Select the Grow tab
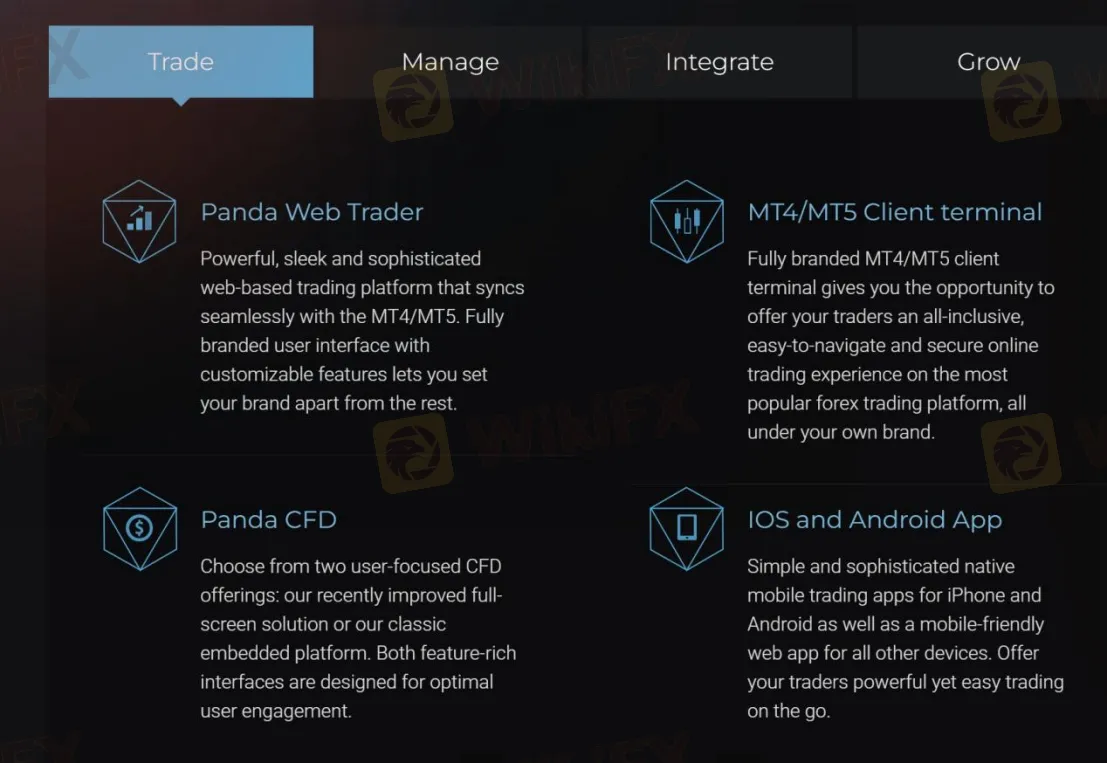This screenshot has width=1107, height=763. pos(988,61)
